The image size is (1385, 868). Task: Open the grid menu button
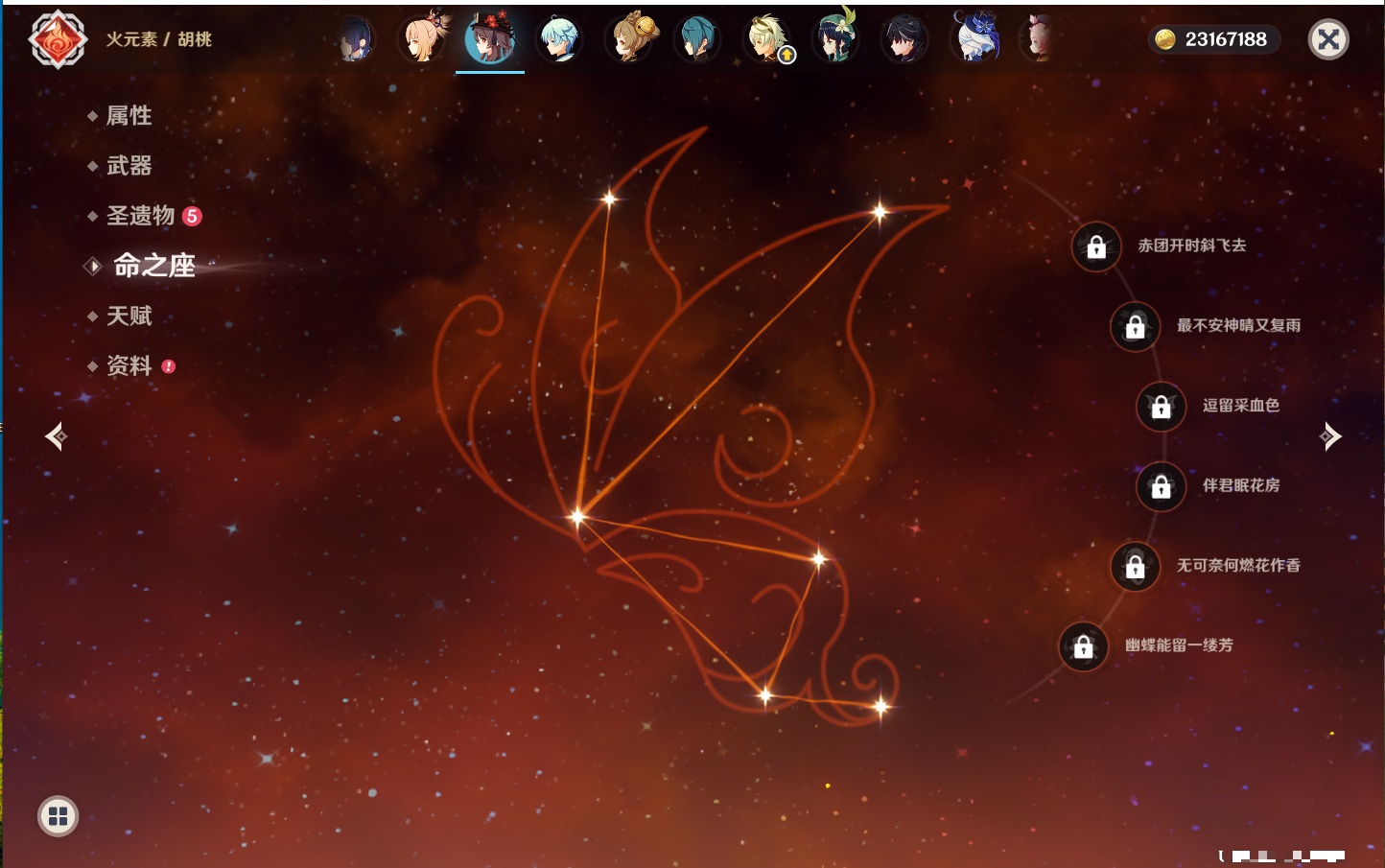[x=58, y=816]
